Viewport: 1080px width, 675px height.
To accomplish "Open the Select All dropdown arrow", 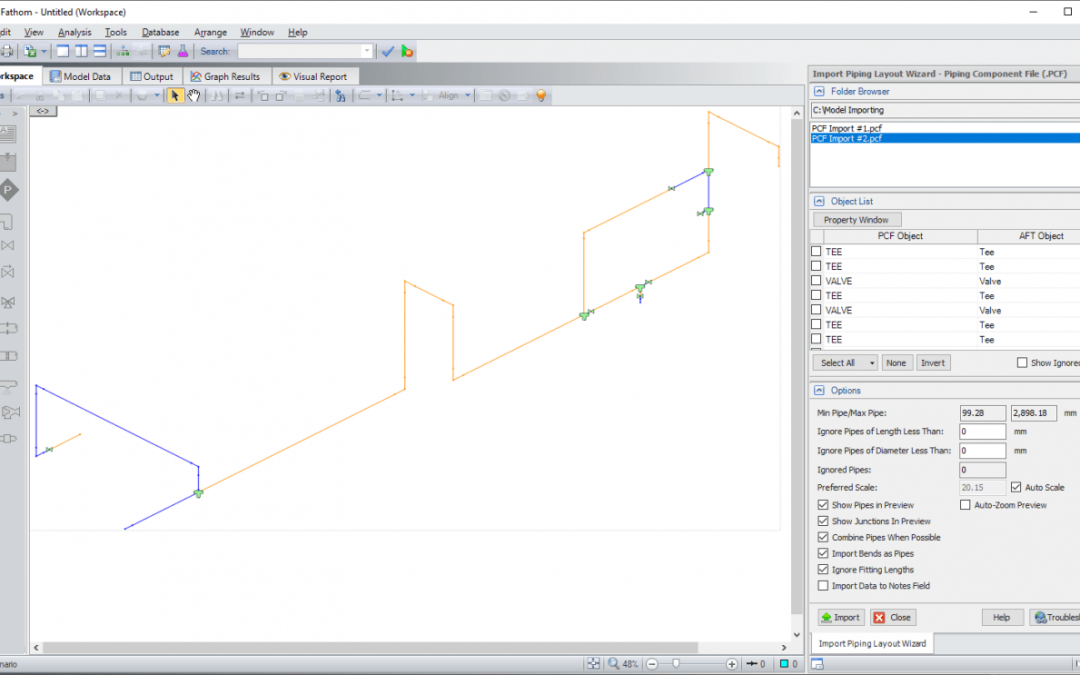I will pyautogui.click(x=872, y=363).
